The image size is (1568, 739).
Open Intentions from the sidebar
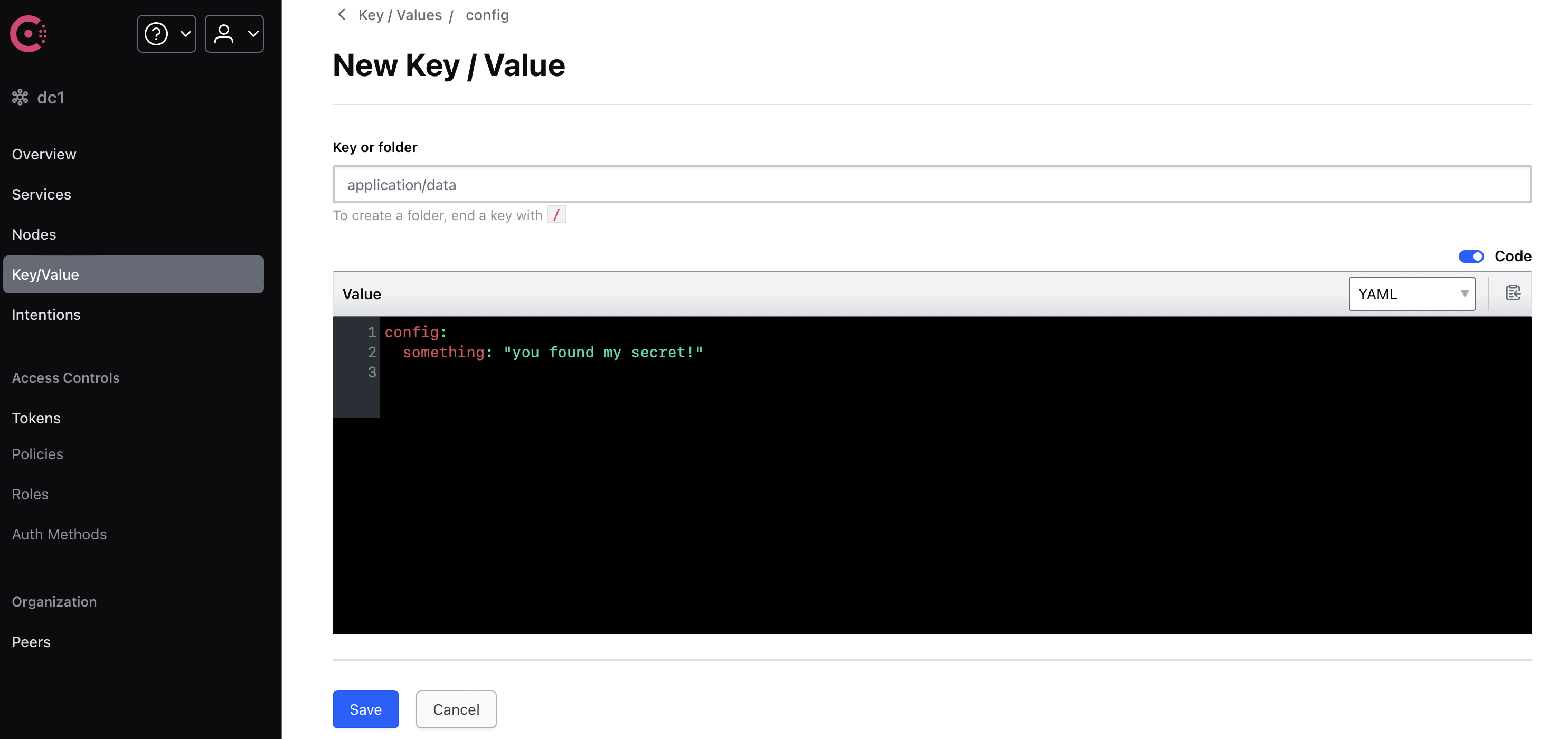pyautogui.click(x=46, y=315)
